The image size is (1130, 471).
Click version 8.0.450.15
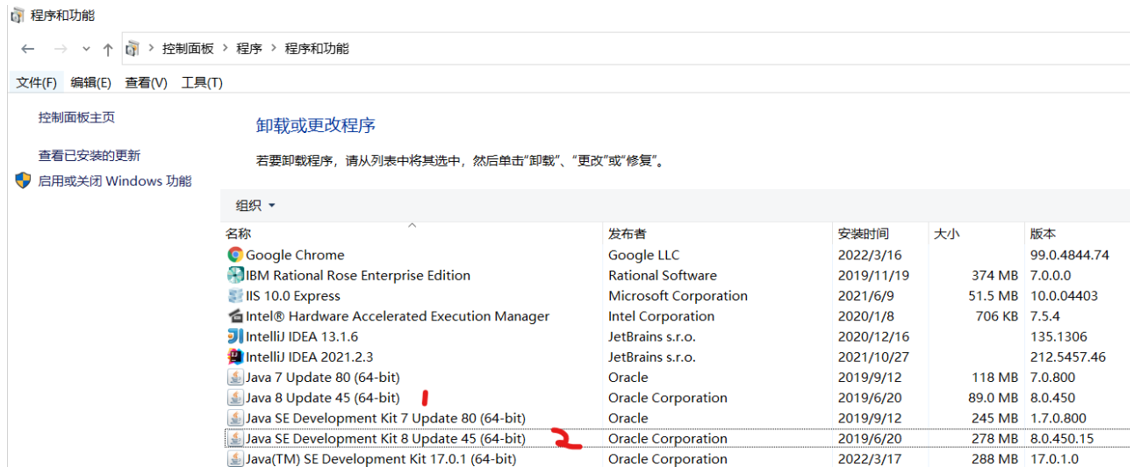point(1064,439)
